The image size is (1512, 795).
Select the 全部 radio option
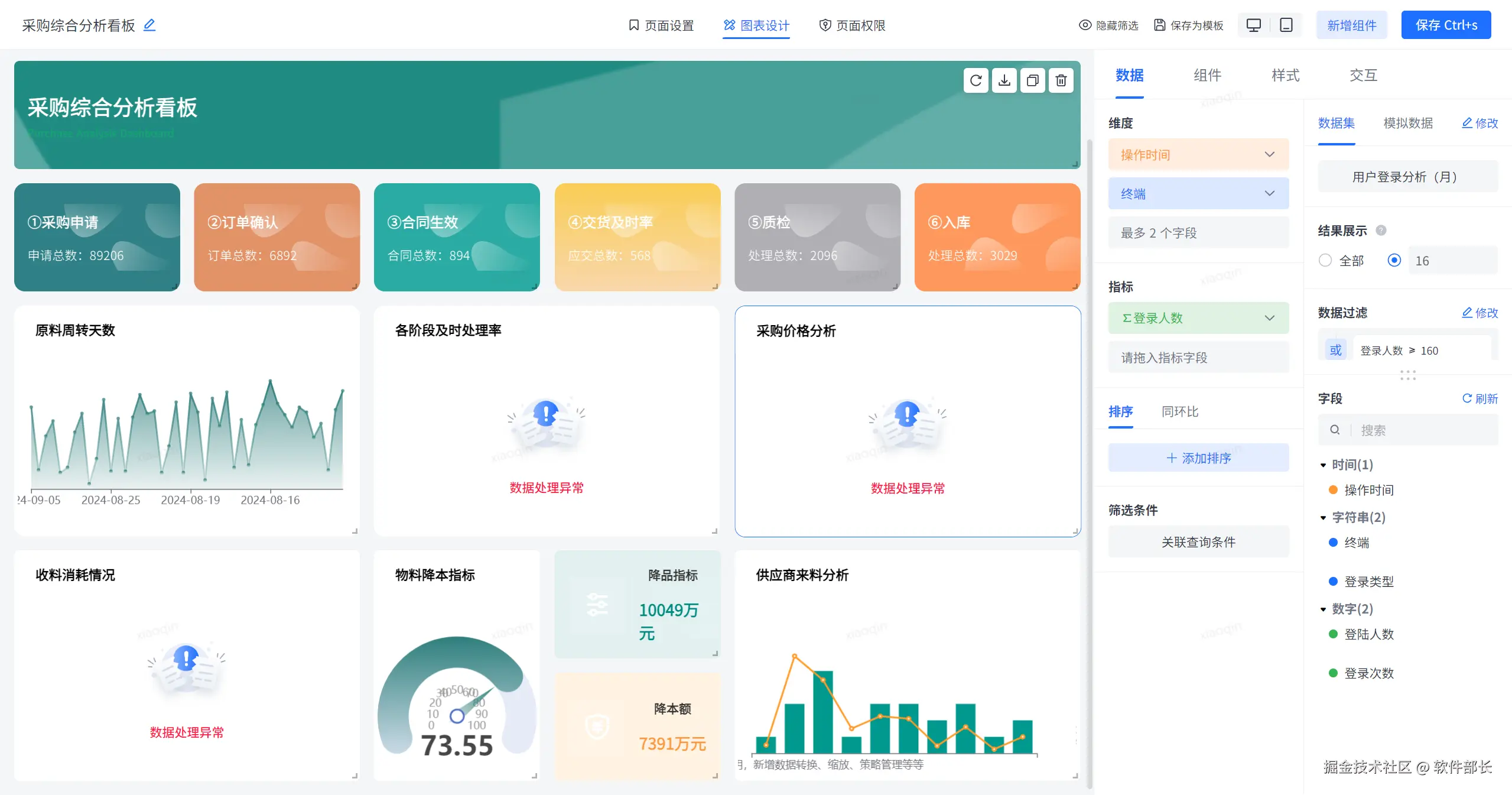point(1325,261)
